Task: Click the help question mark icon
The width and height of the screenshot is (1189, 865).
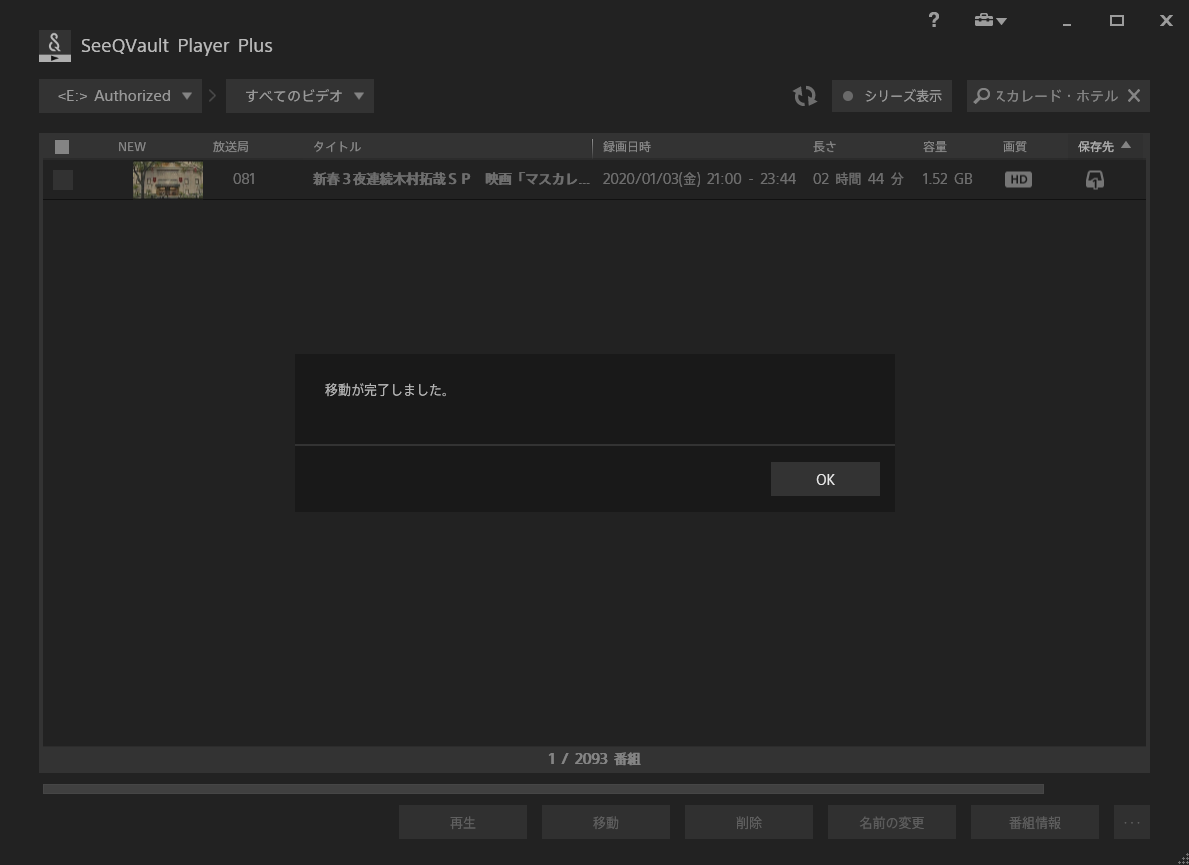Action: point(933,20)
